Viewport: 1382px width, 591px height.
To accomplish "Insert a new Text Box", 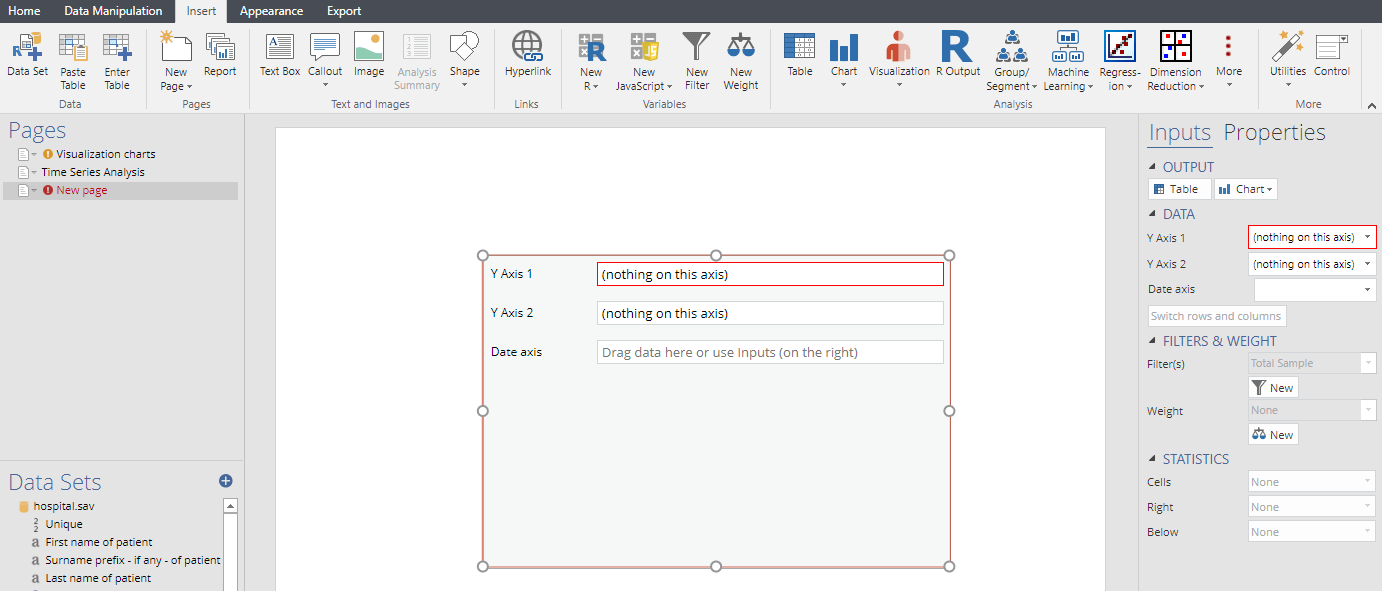I will coord(279,57).
